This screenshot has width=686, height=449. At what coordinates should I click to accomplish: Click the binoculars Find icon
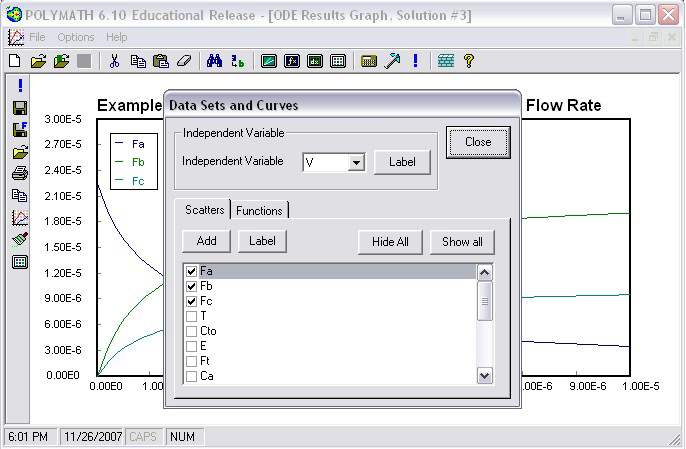click(214, 61)
